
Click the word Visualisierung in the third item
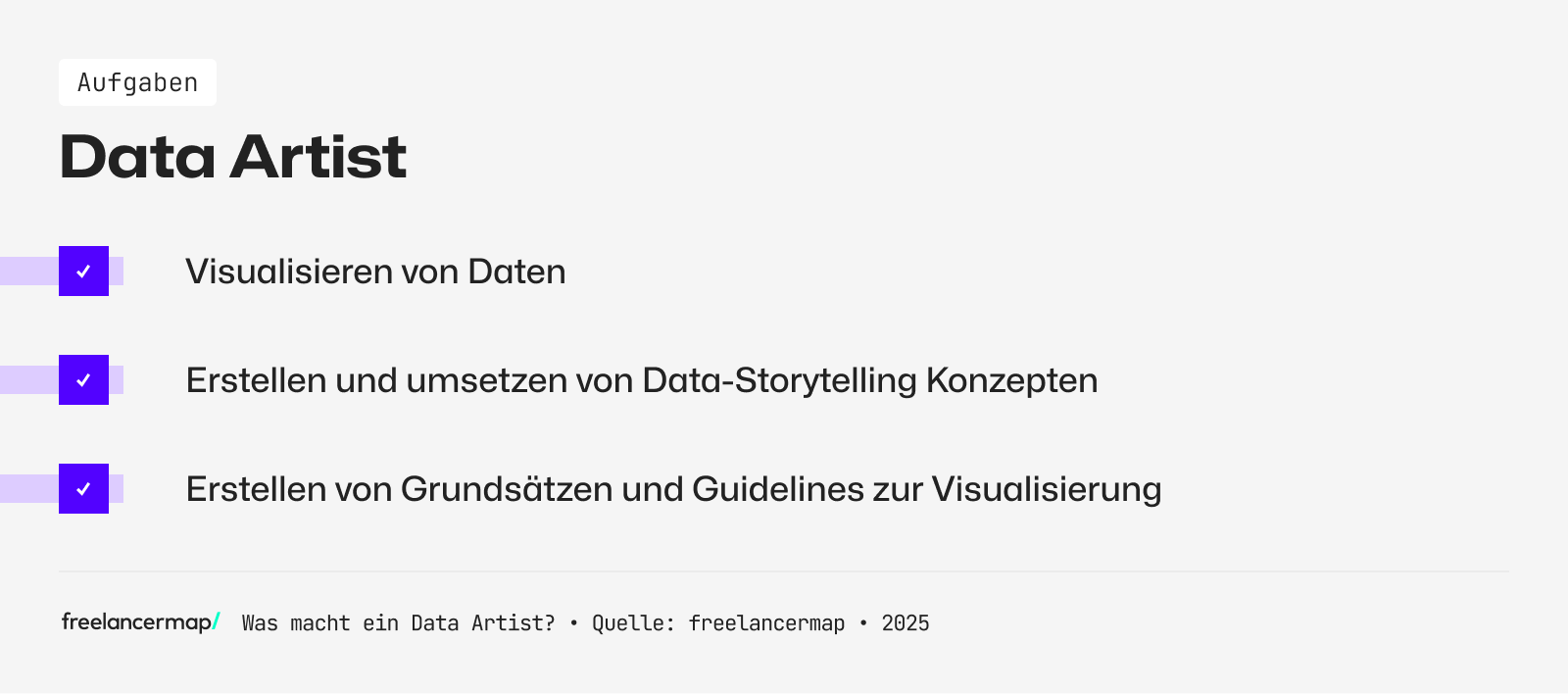[x=1046, y=489]
